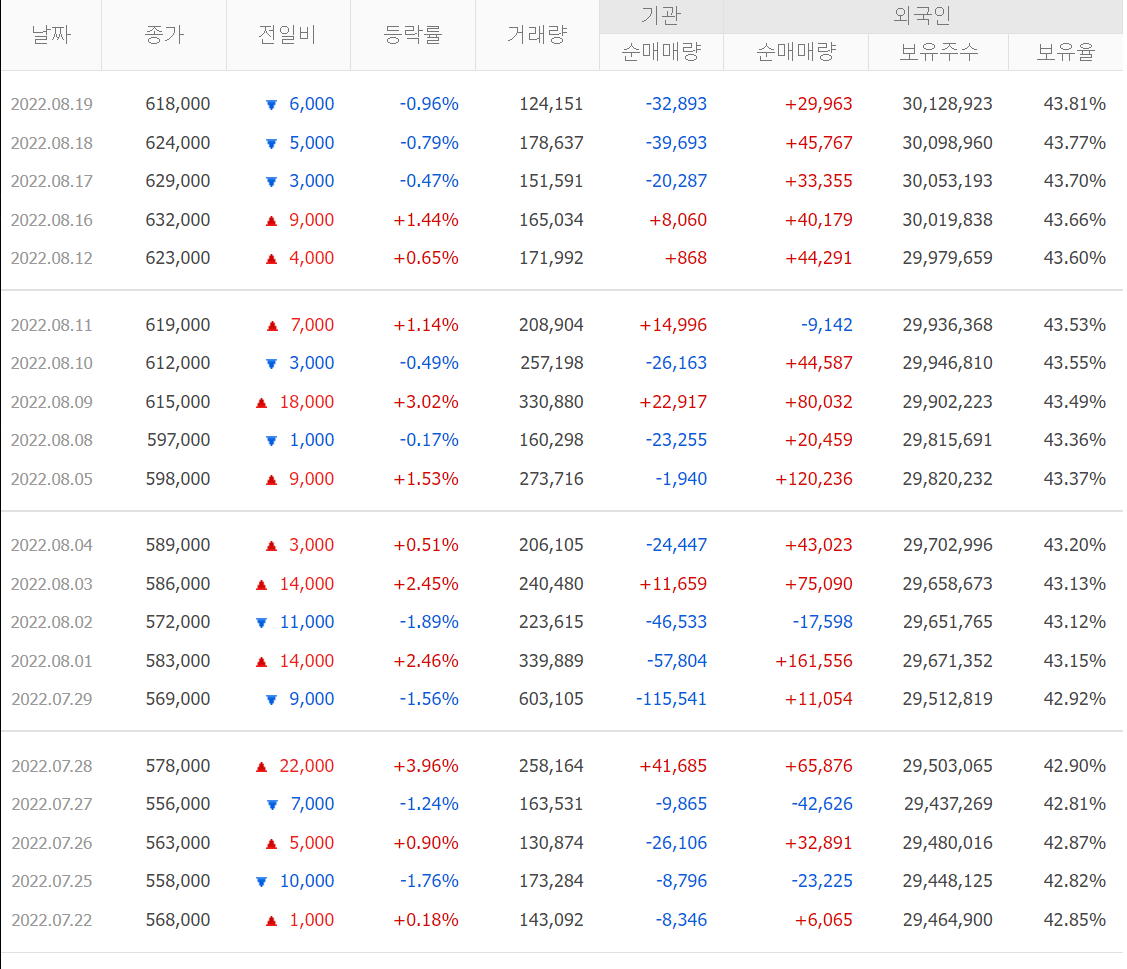Screen dimensions: 1127x969
Task: Click the up arrow beside 7,000 on 2022.08.11
Action: click(x=272, y=326)
